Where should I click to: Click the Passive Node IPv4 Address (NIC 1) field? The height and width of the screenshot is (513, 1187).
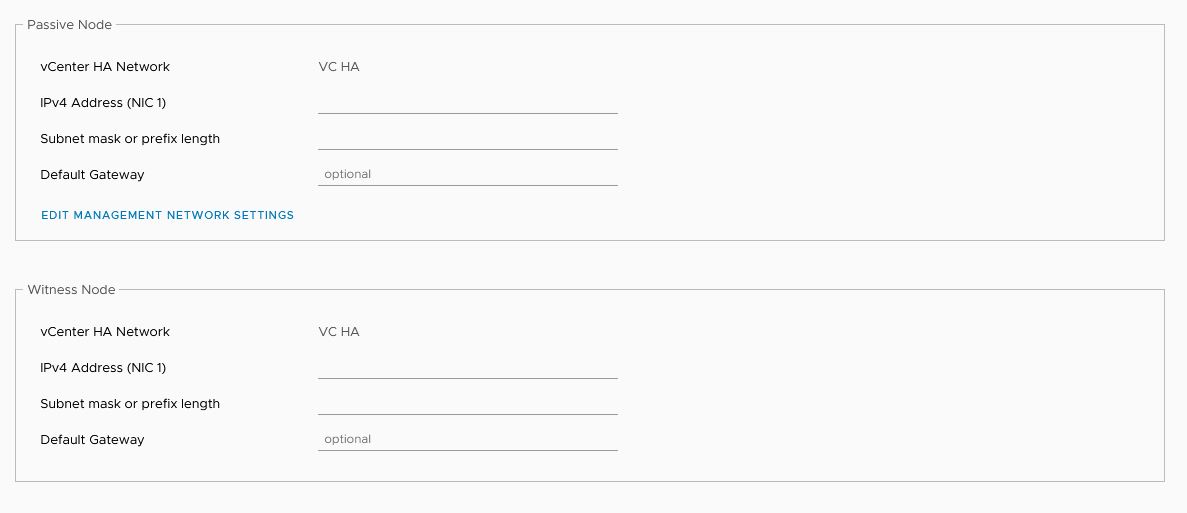(x=468, y=103)
